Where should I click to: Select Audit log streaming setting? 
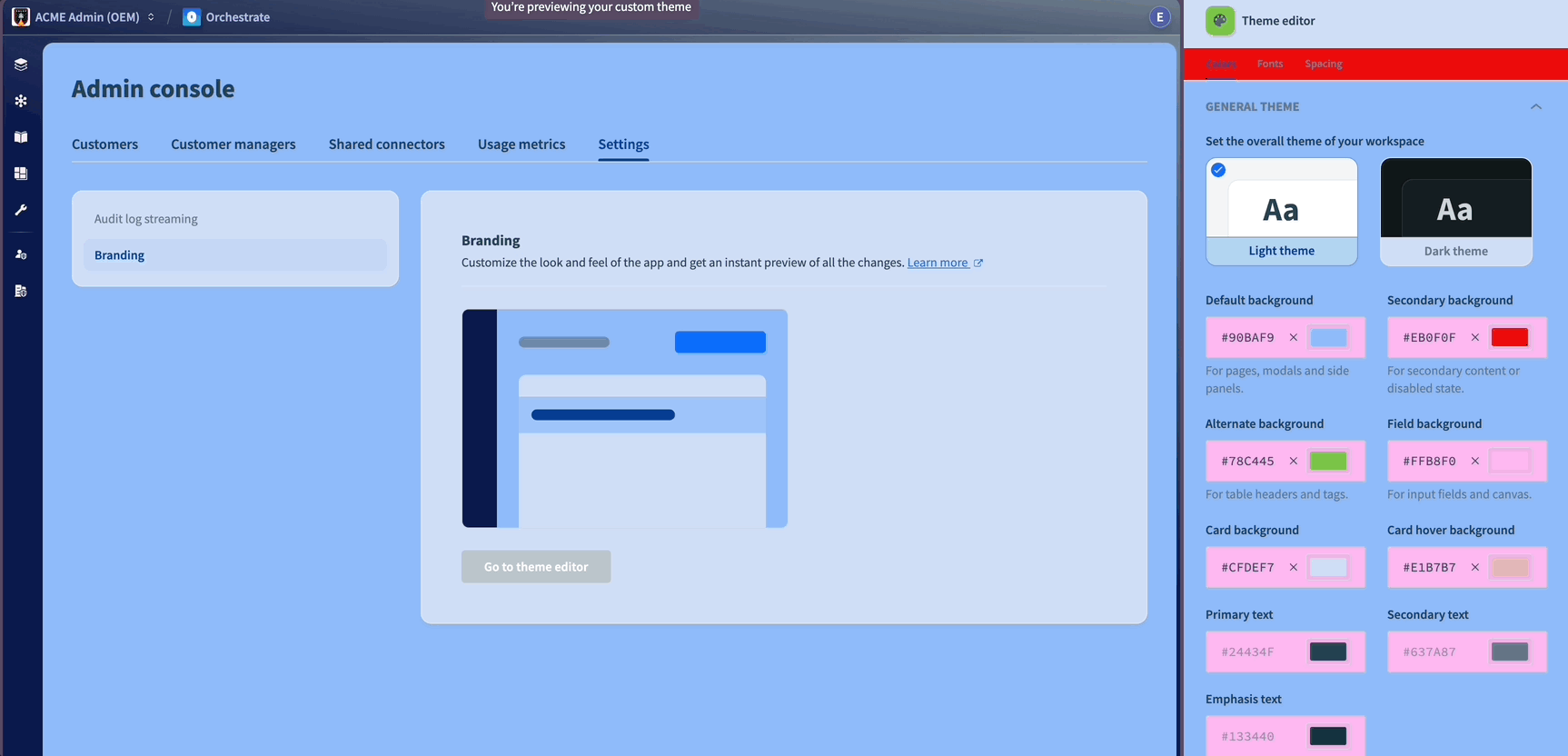(146, 219)
